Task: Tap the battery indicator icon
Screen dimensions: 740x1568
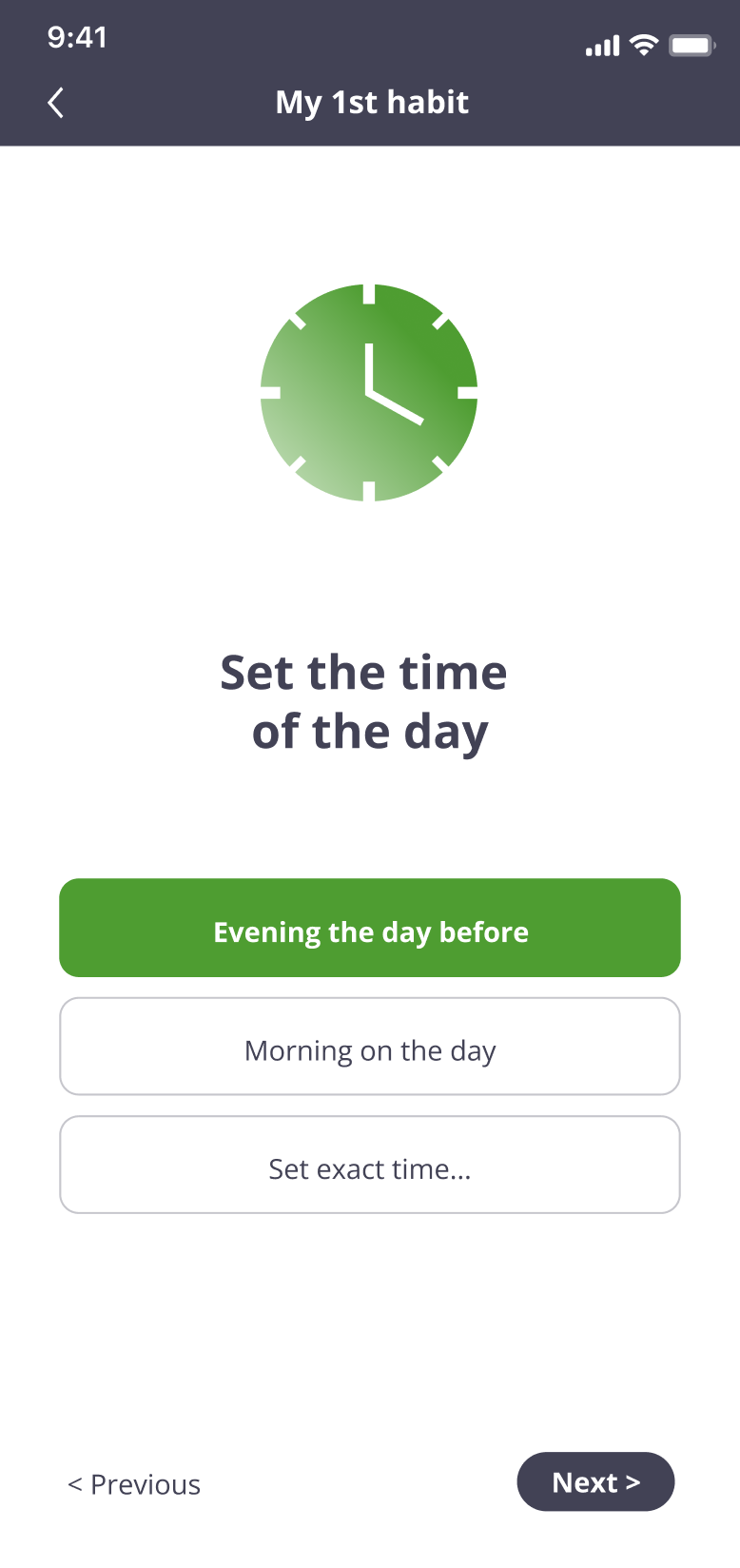Action: click(691, 45)
